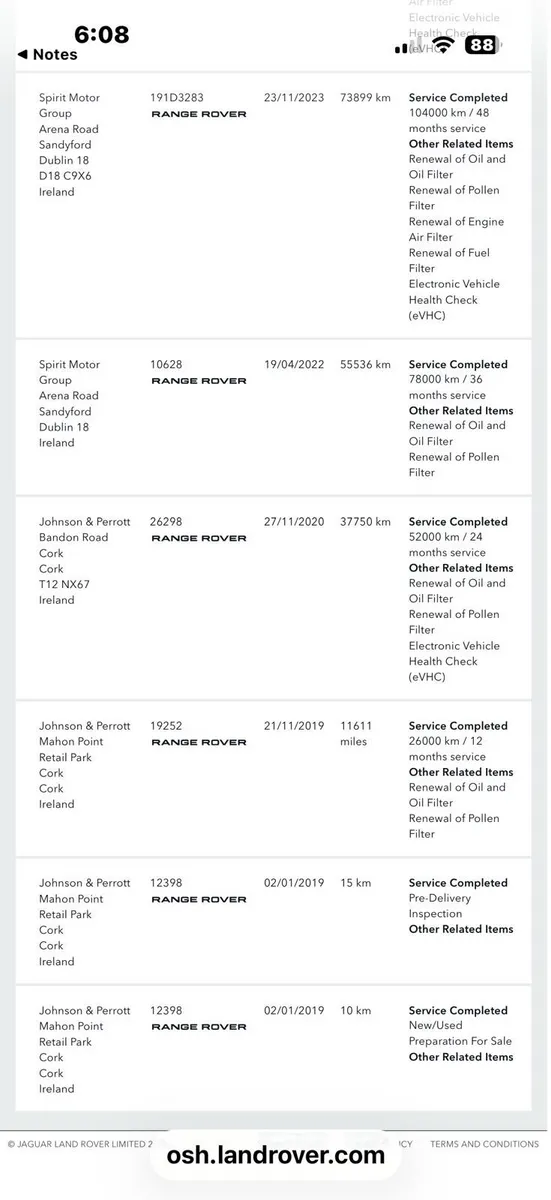Tap Range Rover logo under 19252
This screenshot has height=1200, width=551.
199,742
